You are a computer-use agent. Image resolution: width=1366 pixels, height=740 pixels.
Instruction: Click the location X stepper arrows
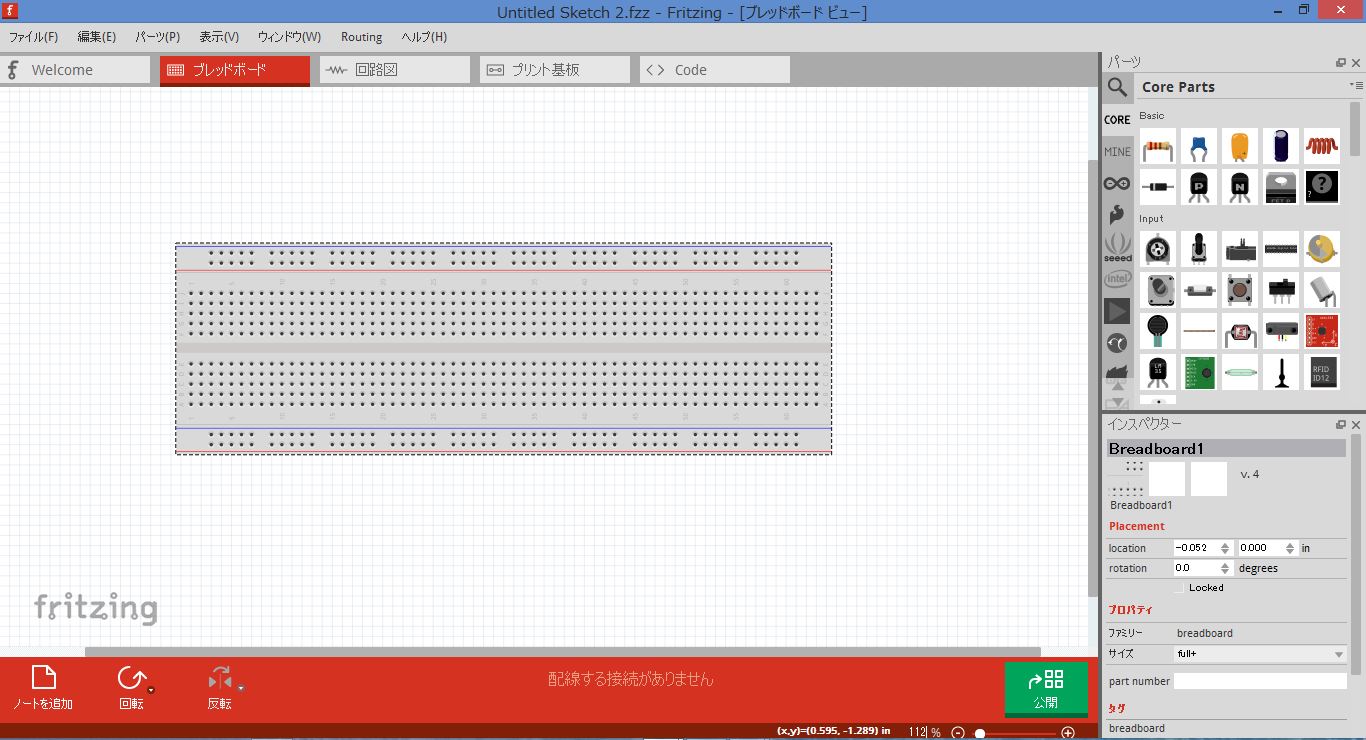[1225, 548]
